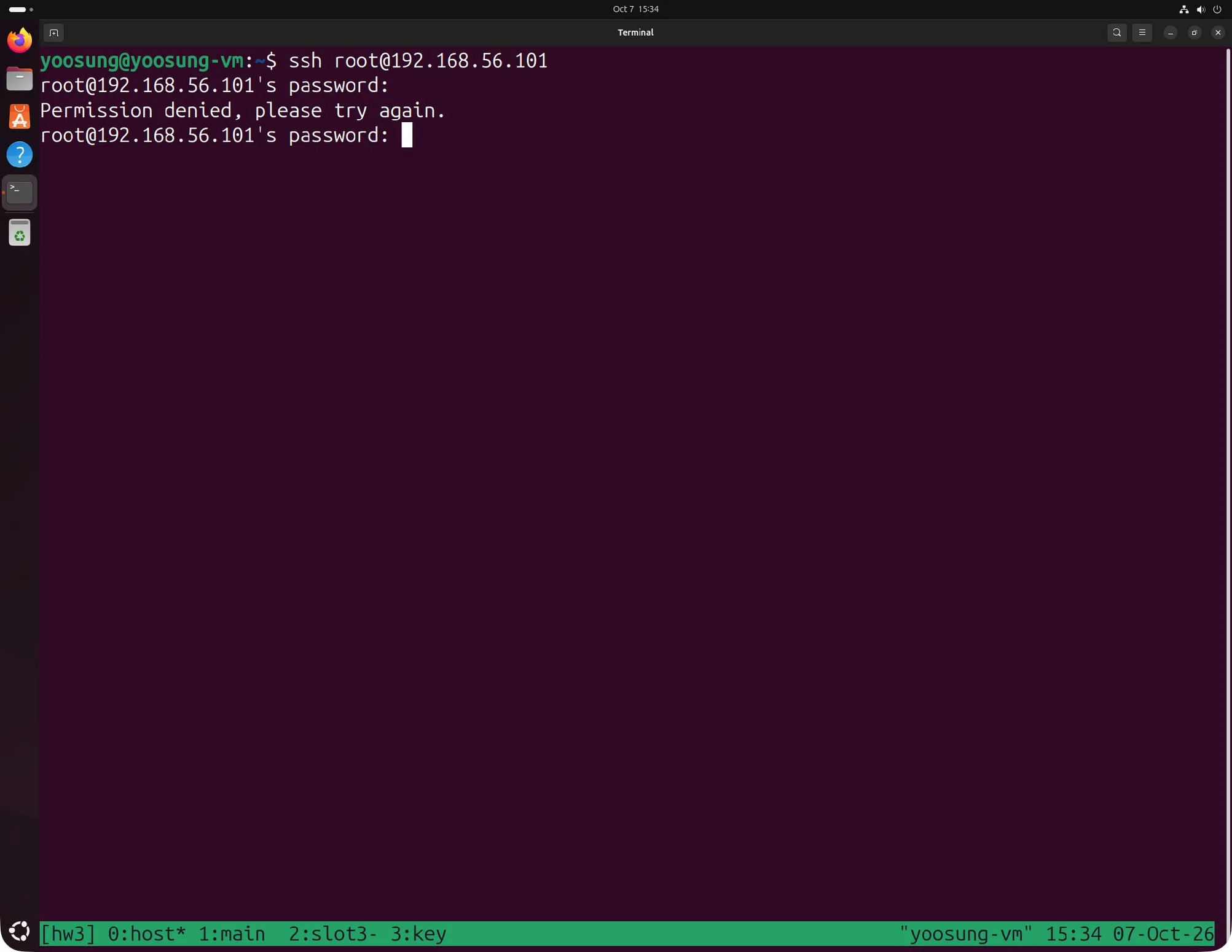Open the clock showing Oct 7 15:34
The height and width of the screenshot is (952, 1232).
click(x=635, y=9)
